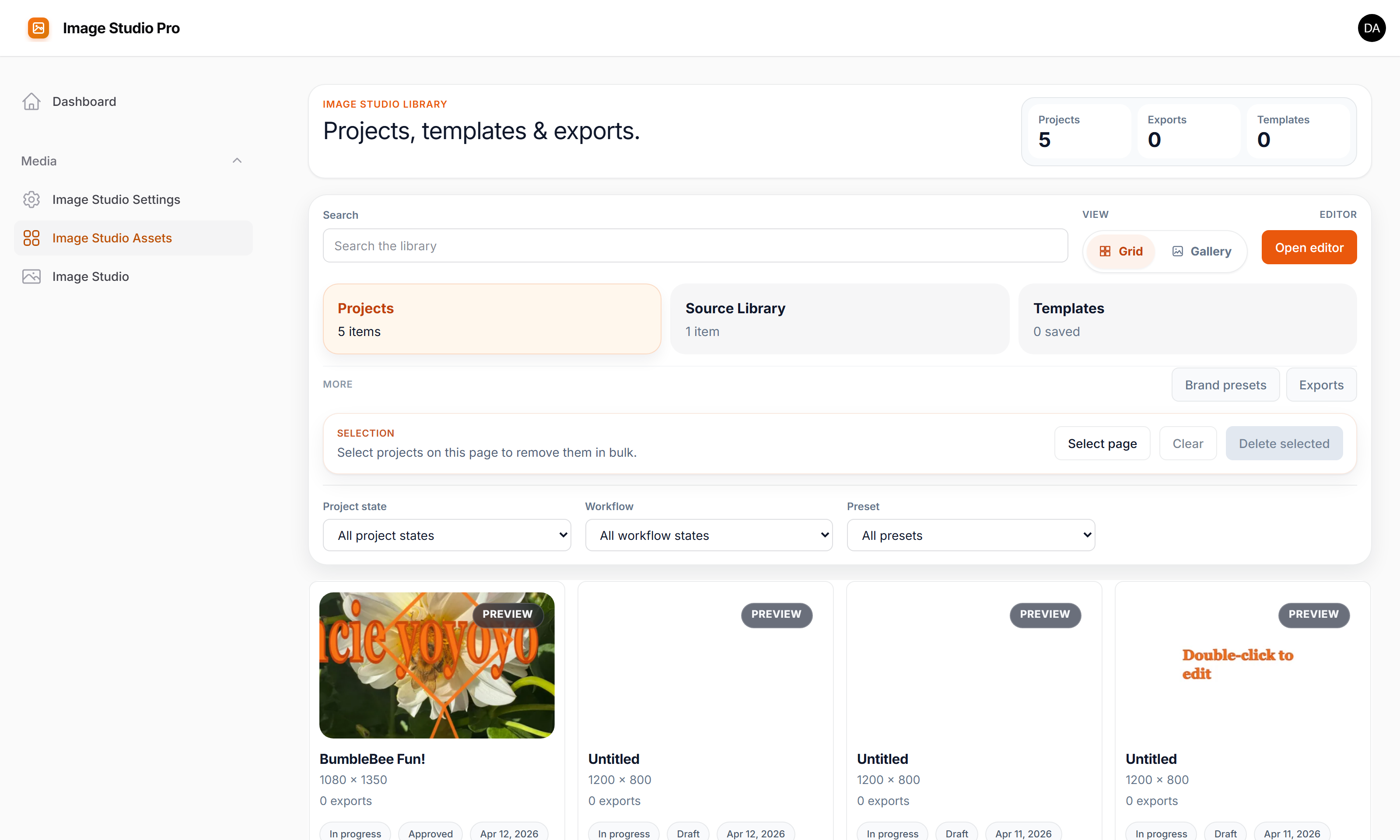Open the Dashboard via the home icon
Screen dimensions: 1400x840
coord(31,101)
